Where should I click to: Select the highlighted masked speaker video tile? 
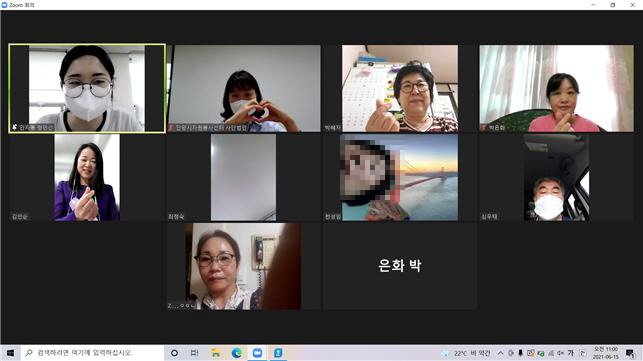[x=87, y=89]
